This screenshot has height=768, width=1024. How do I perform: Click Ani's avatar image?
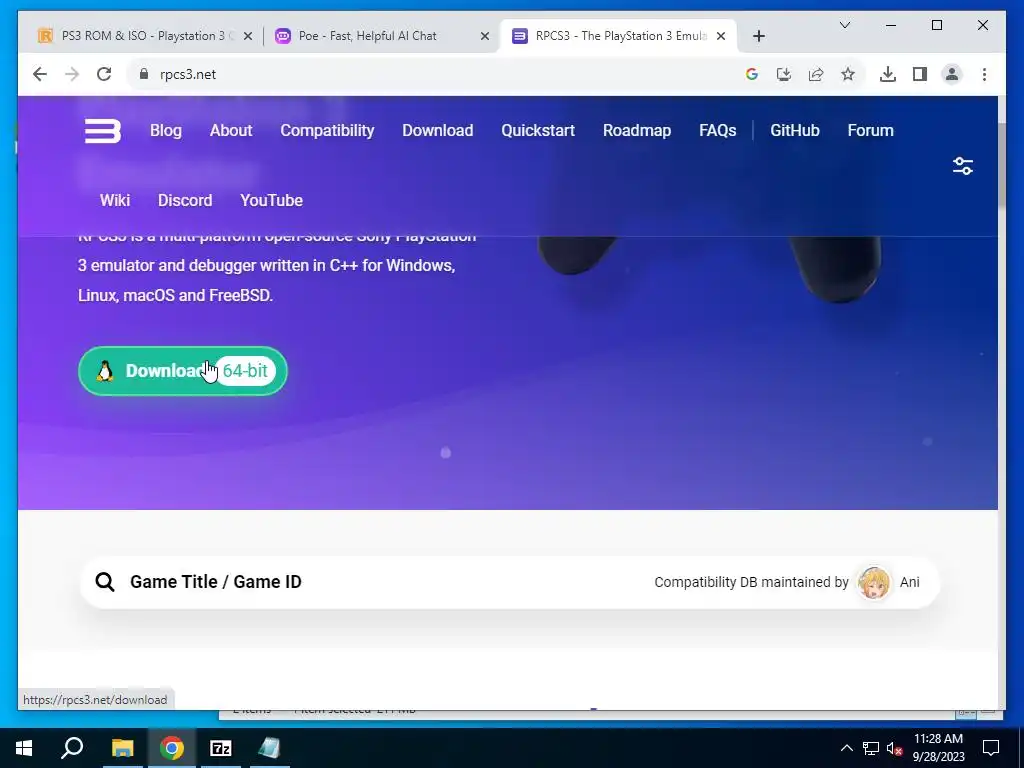click(874, 583)
